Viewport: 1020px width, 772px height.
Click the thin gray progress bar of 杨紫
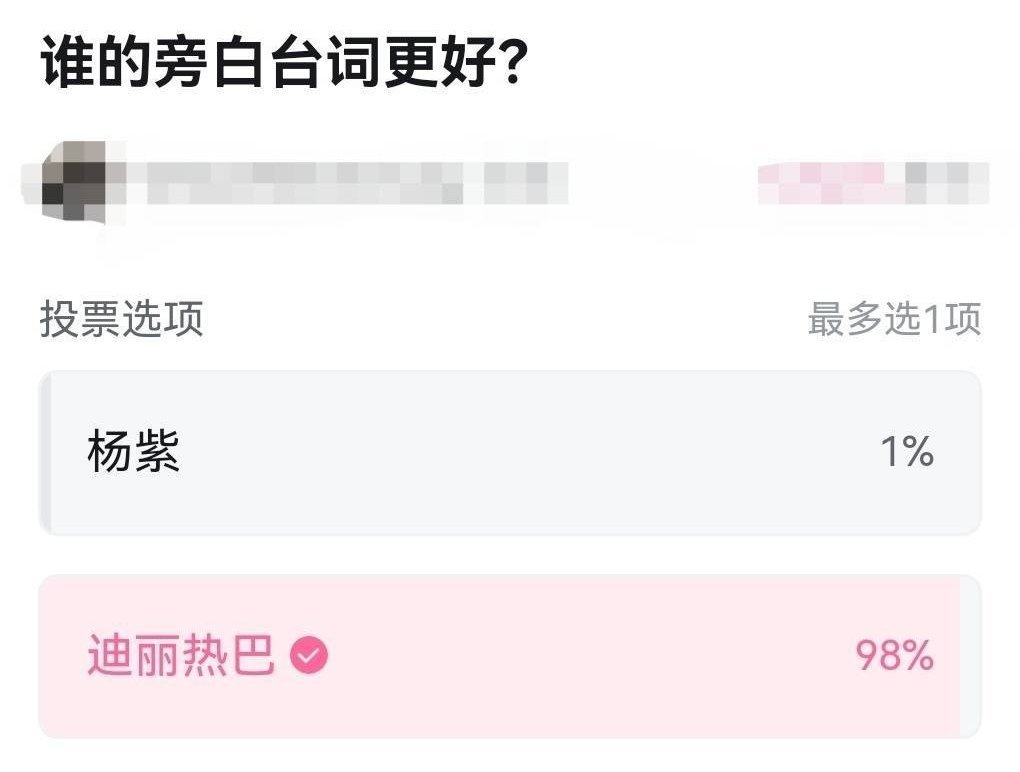(x=44, y=453)
